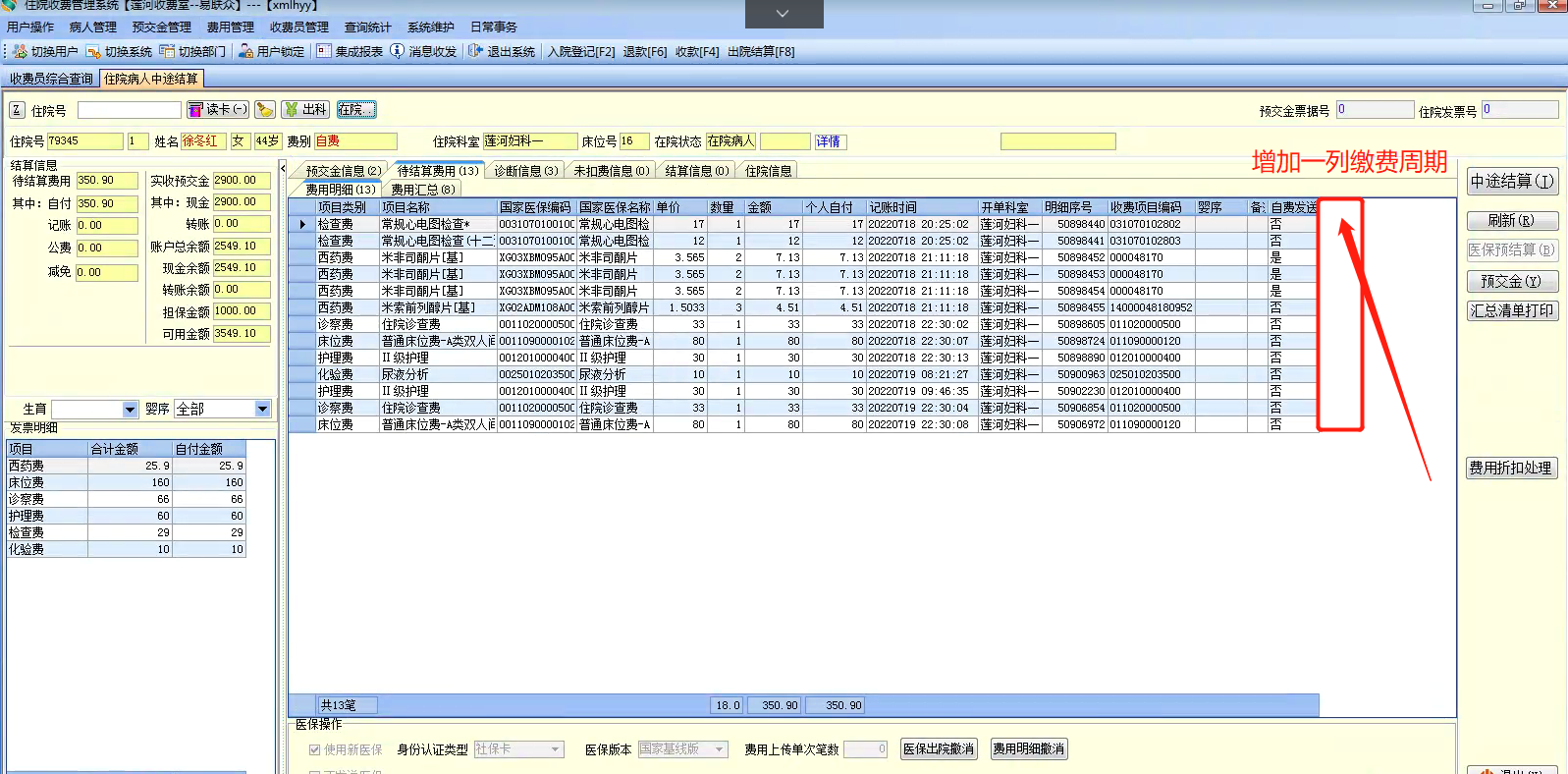Switch to 收费员综合查询 tab
Screen dimensions: 1568x774
point(51,79)
